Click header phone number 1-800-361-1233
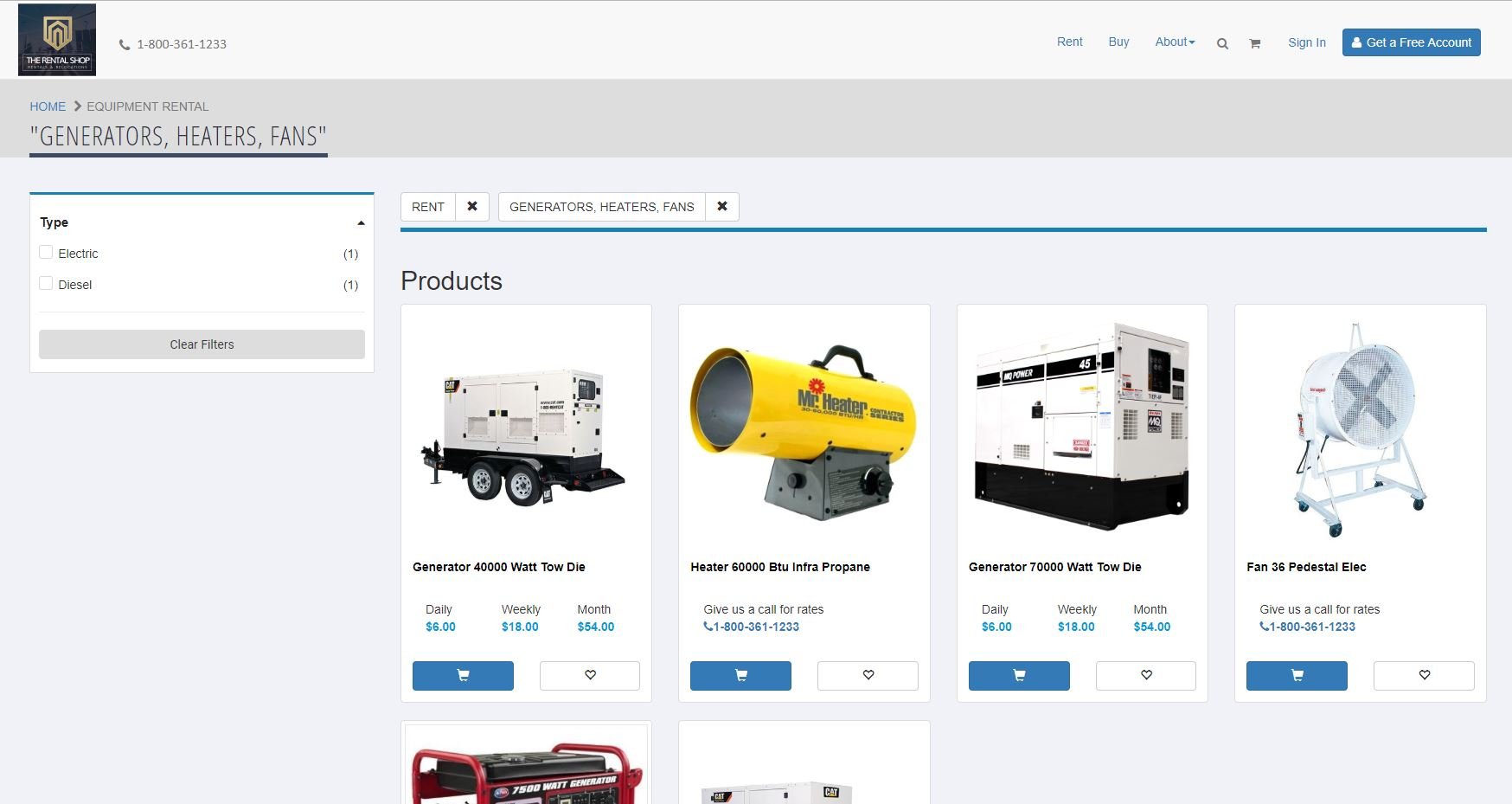Image resolution: width=1512 pixels, height=804 pixels. [x=182, y=44]
